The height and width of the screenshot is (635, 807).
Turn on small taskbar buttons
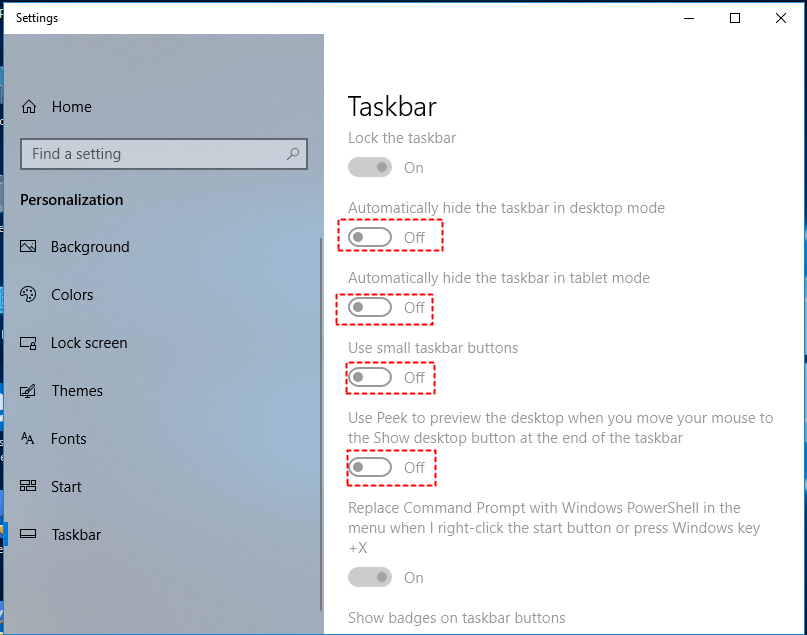[x=370, y=377]
